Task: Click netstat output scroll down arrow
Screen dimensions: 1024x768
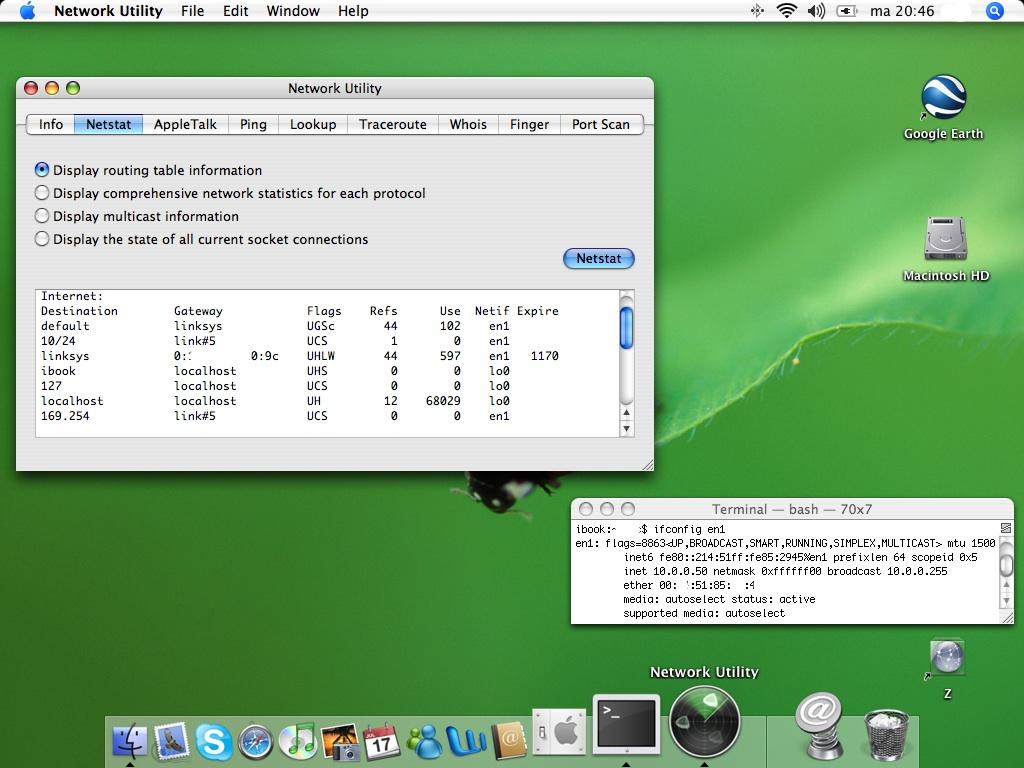Action: (x=626, y=428)
